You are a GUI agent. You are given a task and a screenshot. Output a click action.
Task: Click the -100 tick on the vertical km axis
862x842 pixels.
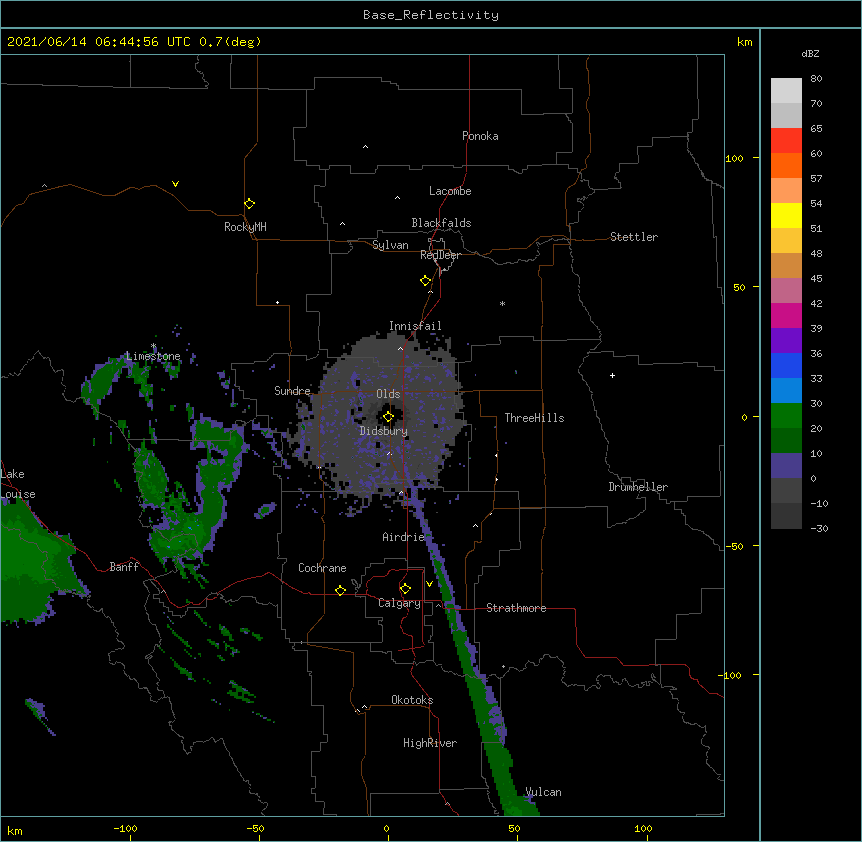731,675
